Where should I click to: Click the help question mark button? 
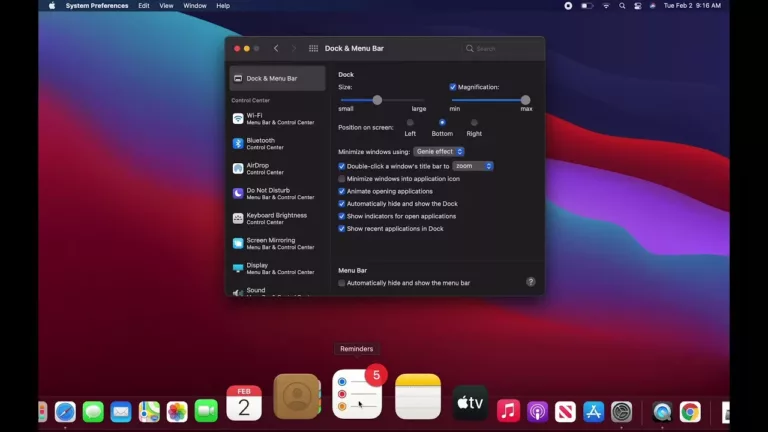[531, 282]
